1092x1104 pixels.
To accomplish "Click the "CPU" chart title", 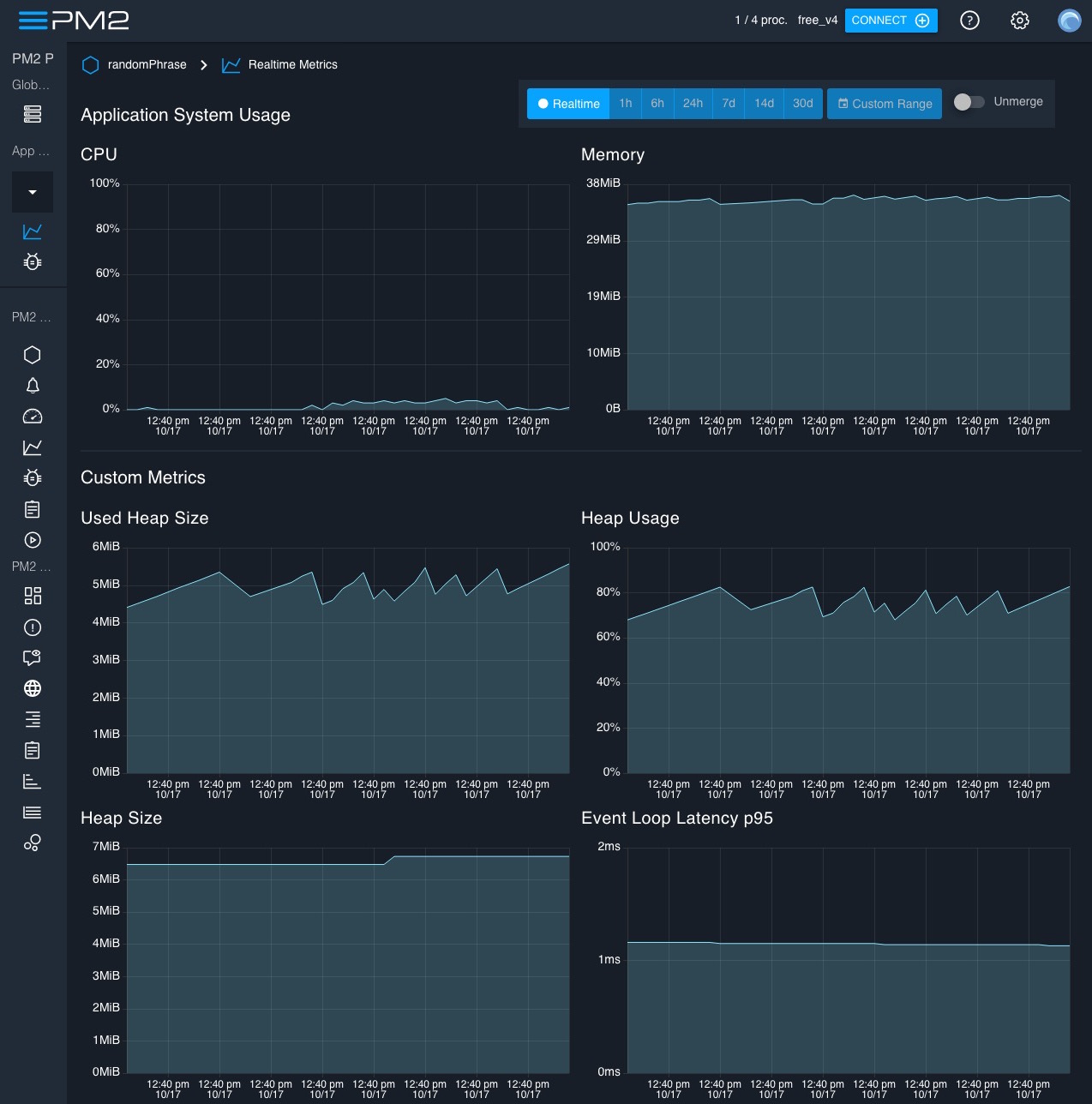I will (99, 154).
